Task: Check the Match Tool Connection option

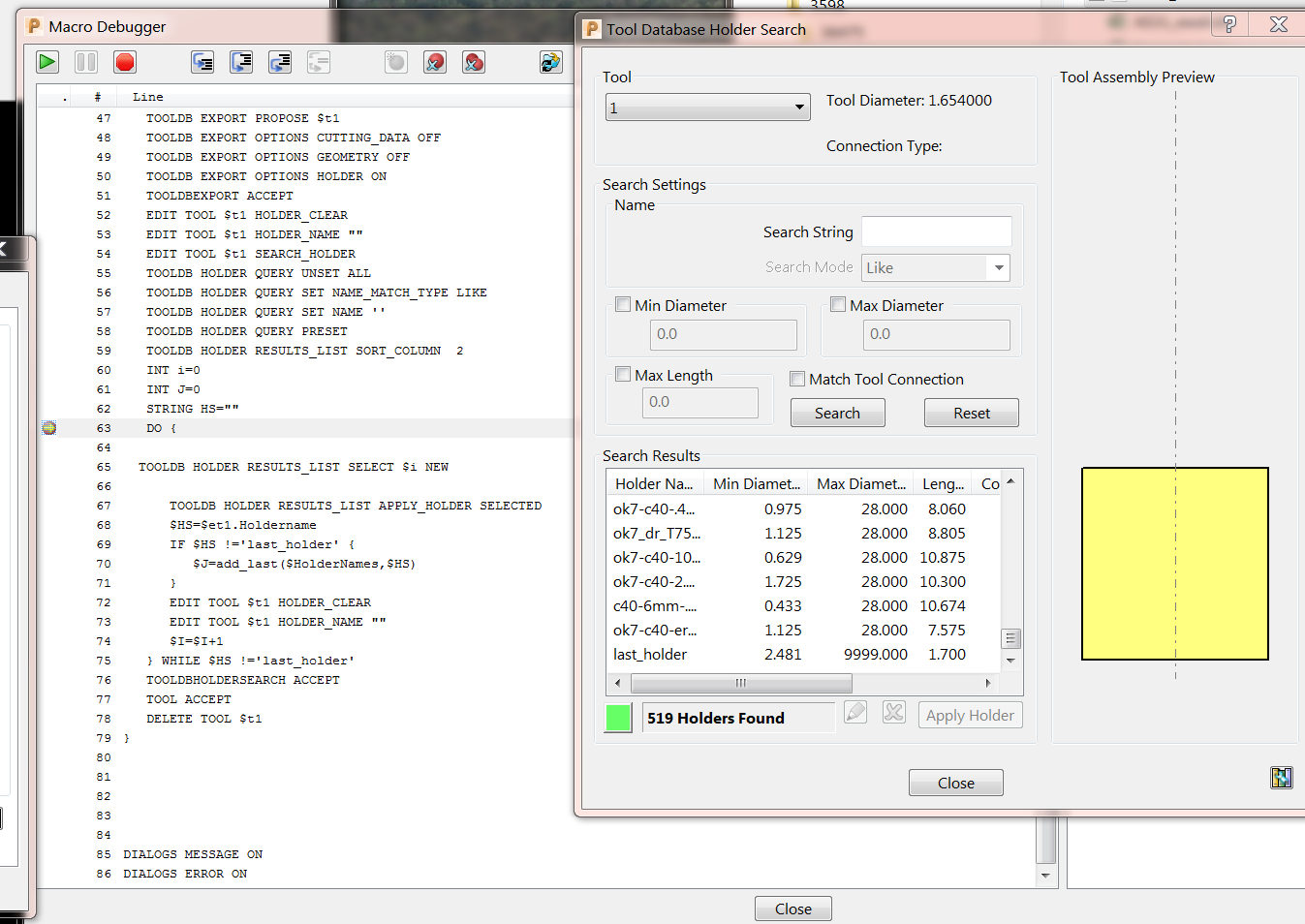Action: (x=796, y=378)
